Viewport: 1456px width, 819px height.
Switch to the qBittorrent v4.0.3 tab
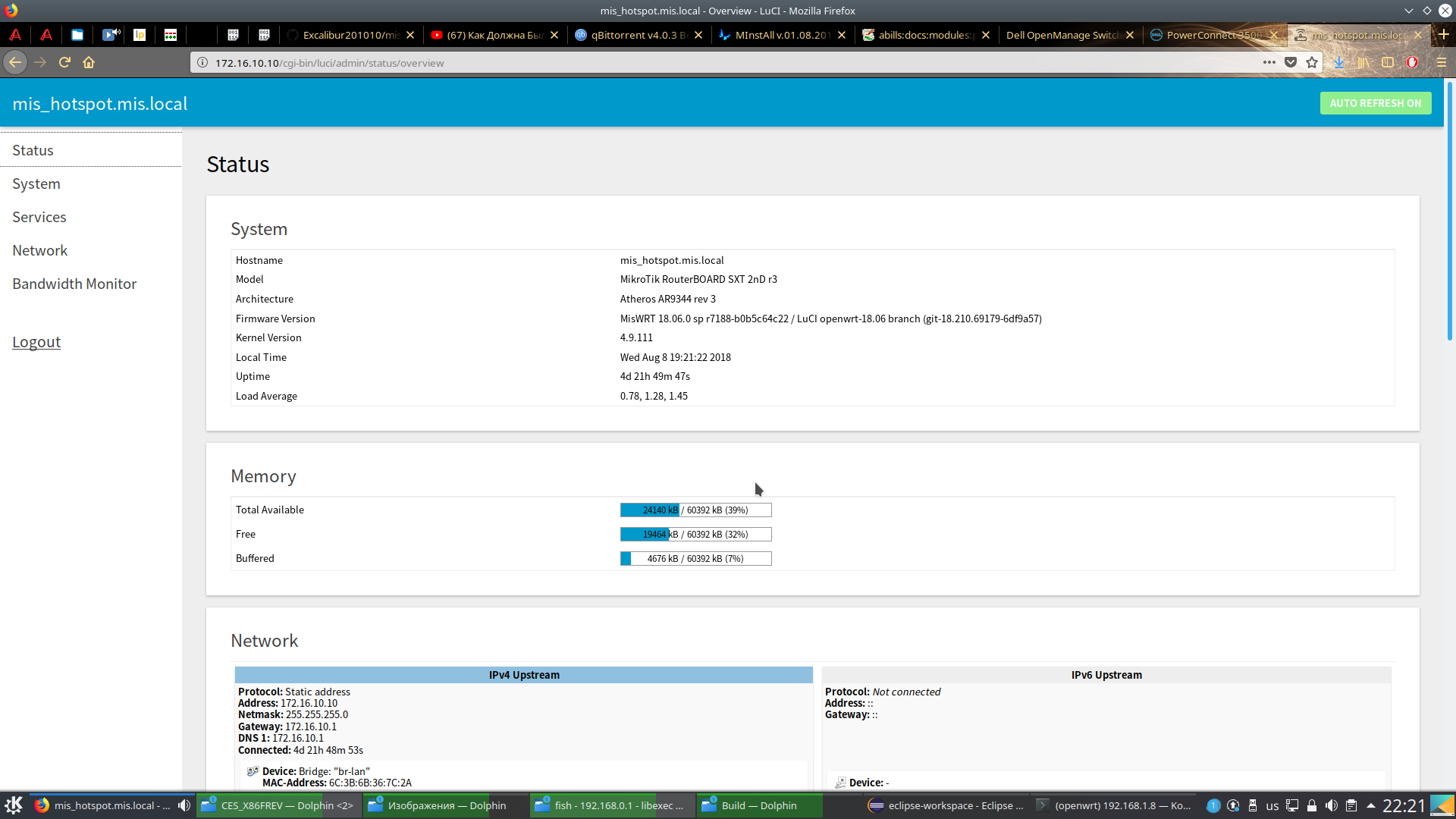click(639, 35)
